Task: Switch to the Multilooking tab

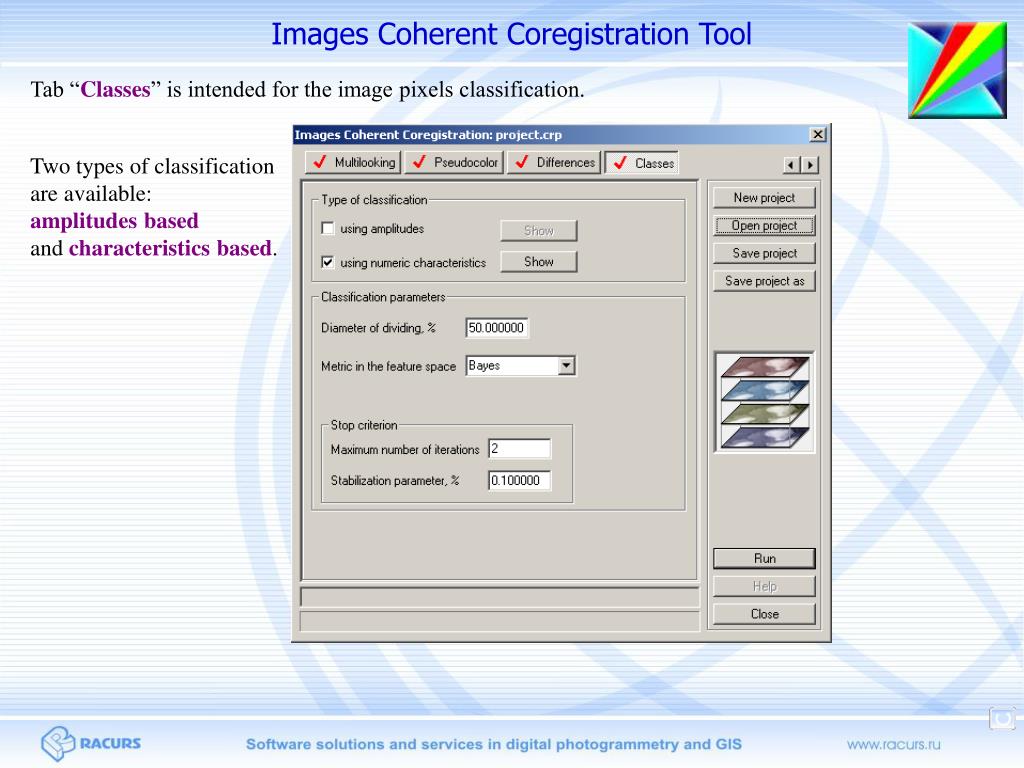Action: 353,163
